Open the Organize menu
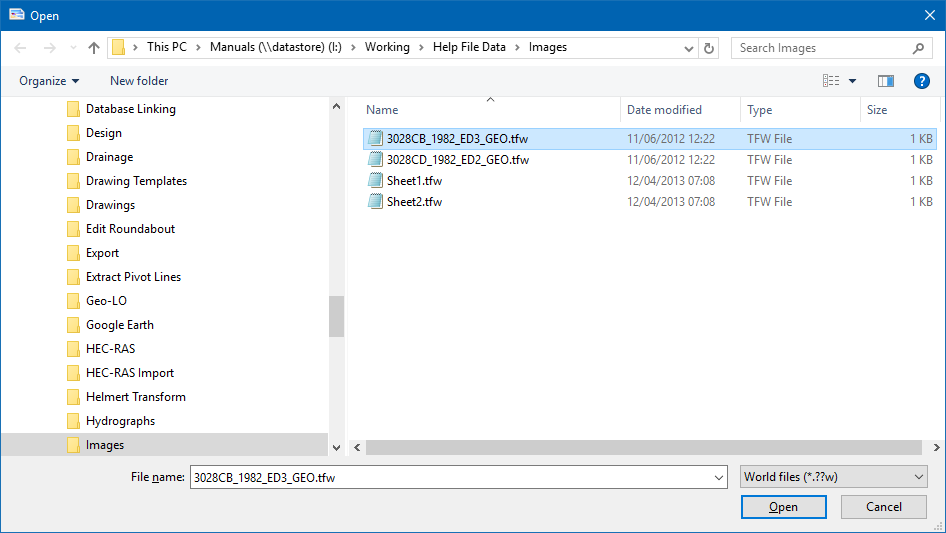 pyautogui.click(x=49, y=81)
